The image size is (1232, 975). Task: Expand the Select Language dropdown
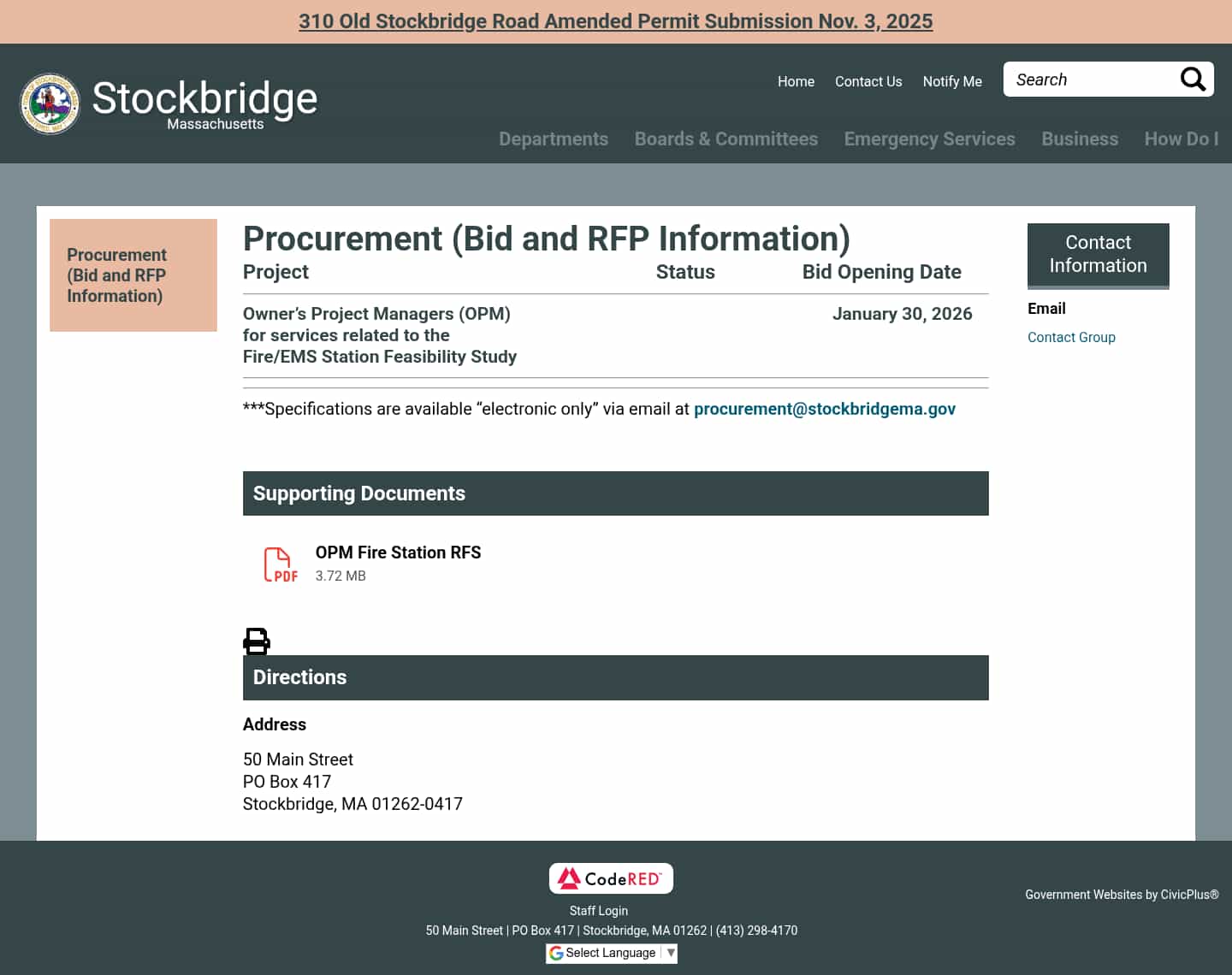pyautogui.click(x=670, y=952)
